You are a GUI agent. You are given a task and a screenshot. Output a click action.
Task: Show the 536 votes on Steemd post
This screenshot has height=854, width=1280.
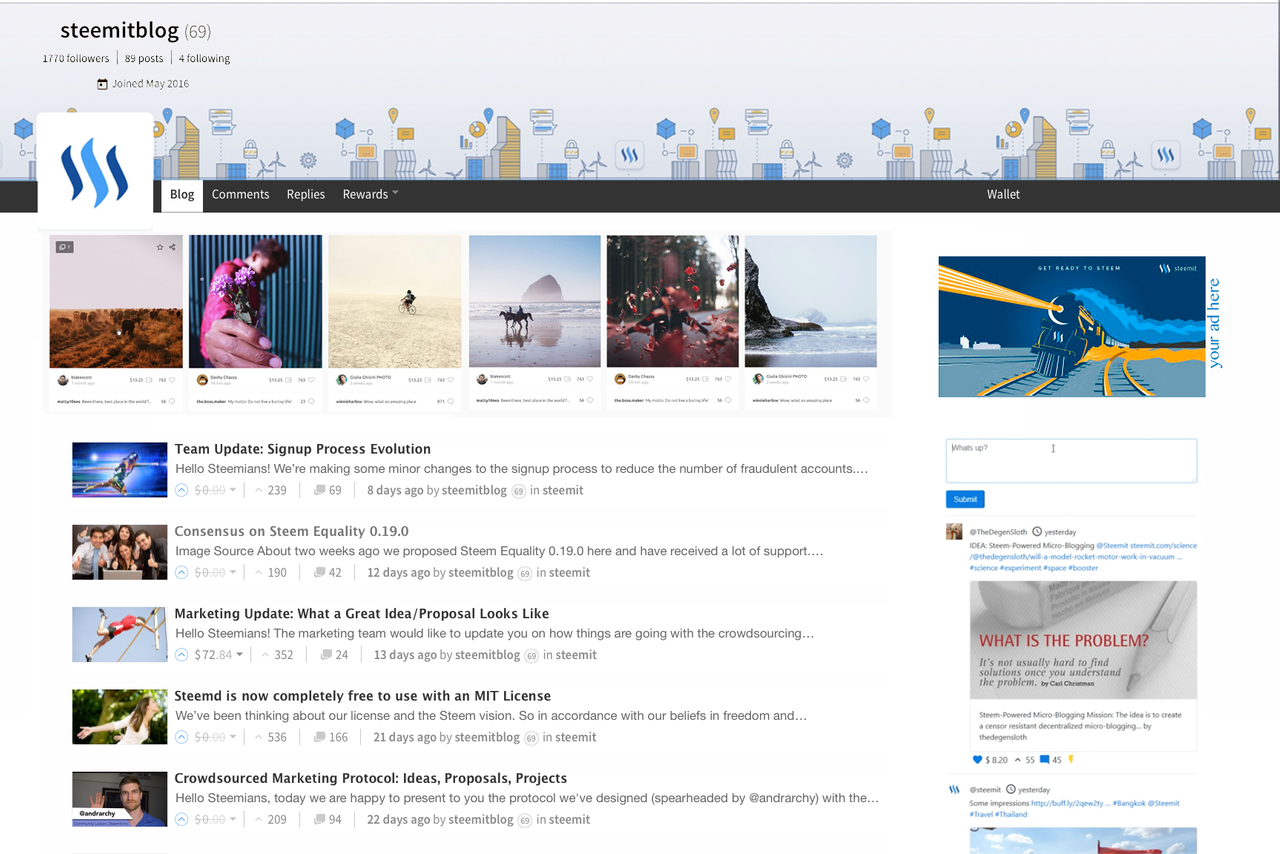coord(270,737)
